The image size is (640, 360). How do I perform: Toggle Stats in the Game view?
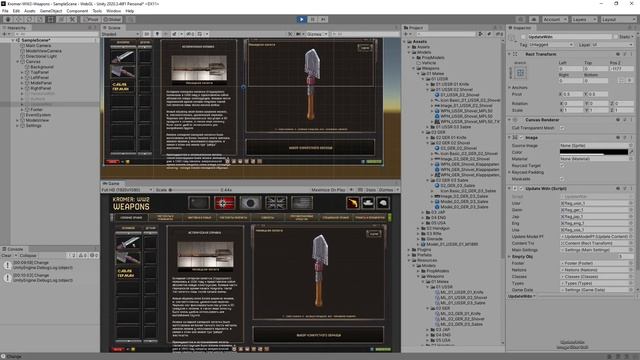[371, 190]
